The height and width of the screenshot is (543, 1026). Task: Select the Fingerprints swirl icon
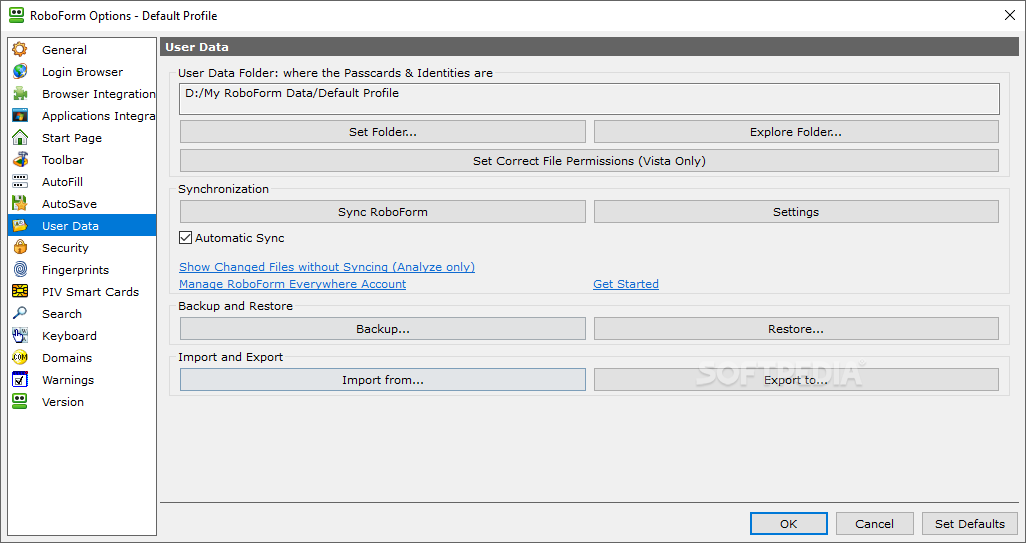[x=20, y=270]
